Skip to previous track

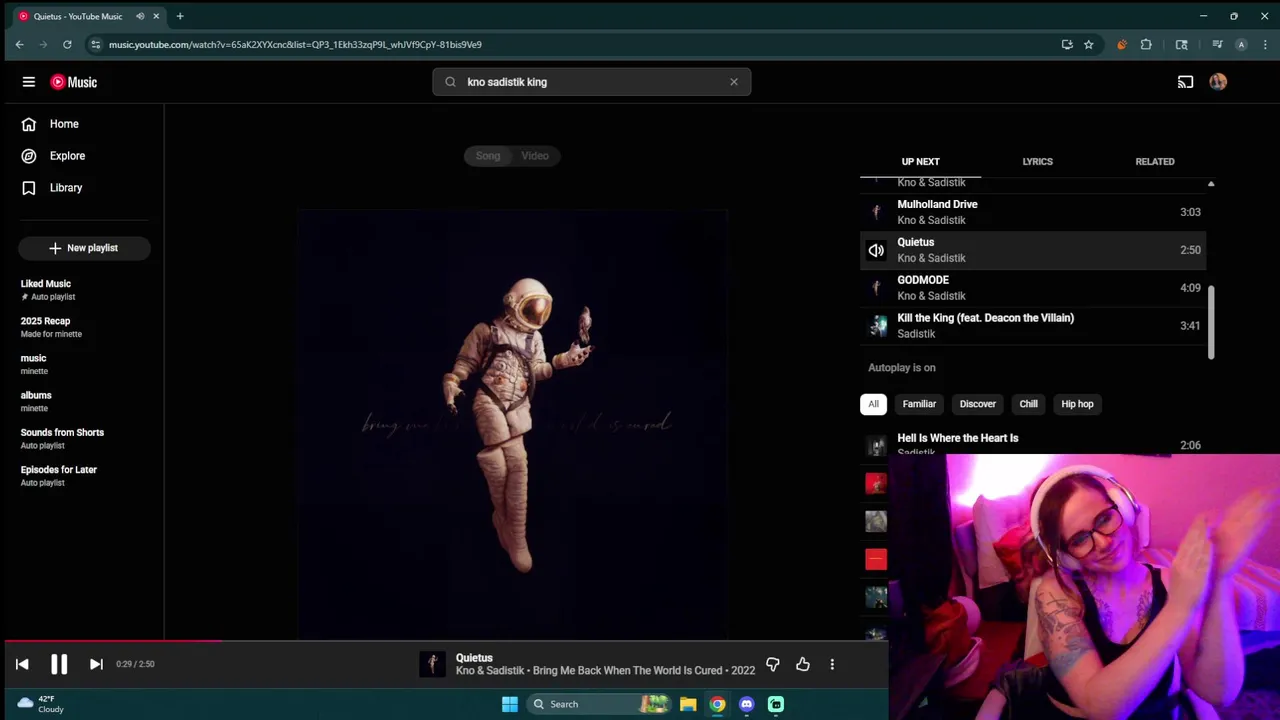coord(22,664)
